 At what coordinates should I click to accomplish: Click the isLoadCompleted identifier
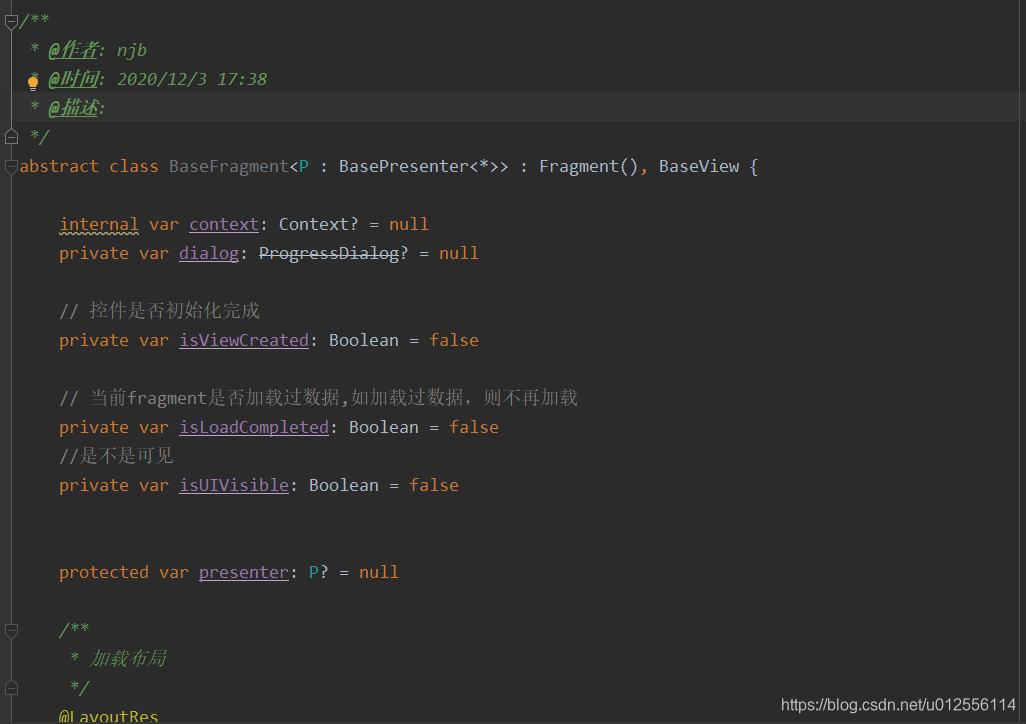(x=253, y=427)
